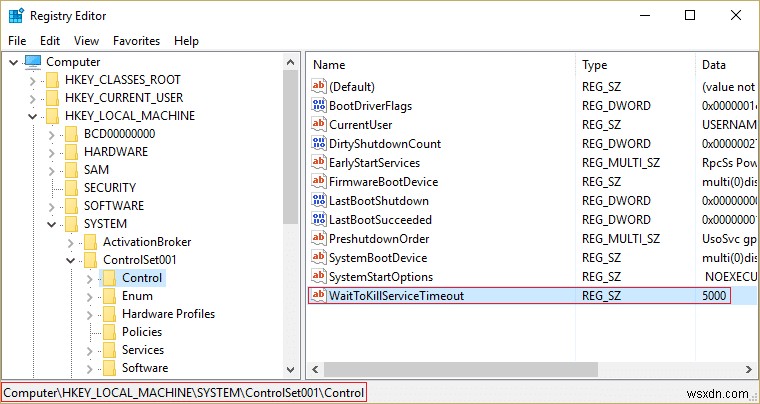Click the SECURITY folder icon
Viewport: 760px width, 404px height.
click(71, 187)
